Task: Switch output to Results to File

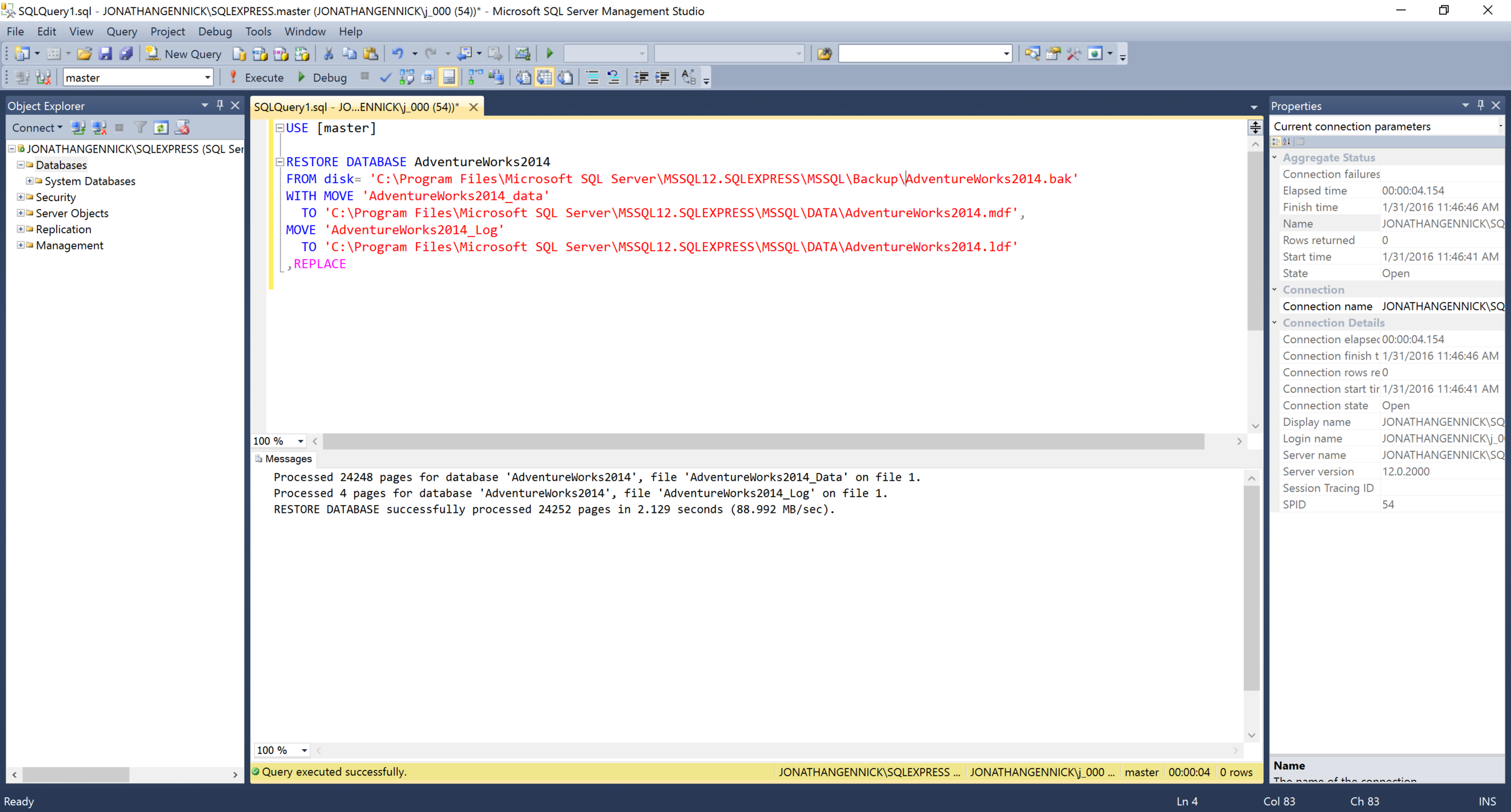Action: [565, 77]
